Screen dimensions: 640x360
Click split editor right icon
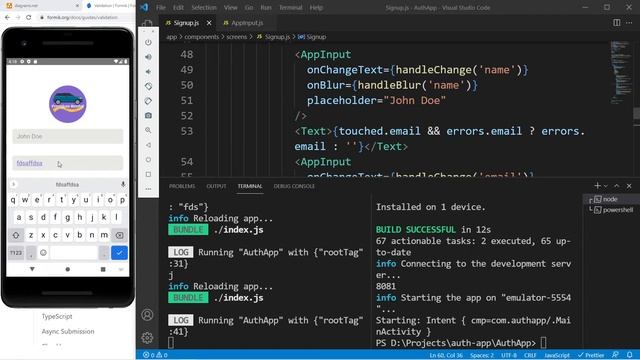pyautogui.click(x=616, y=23)
